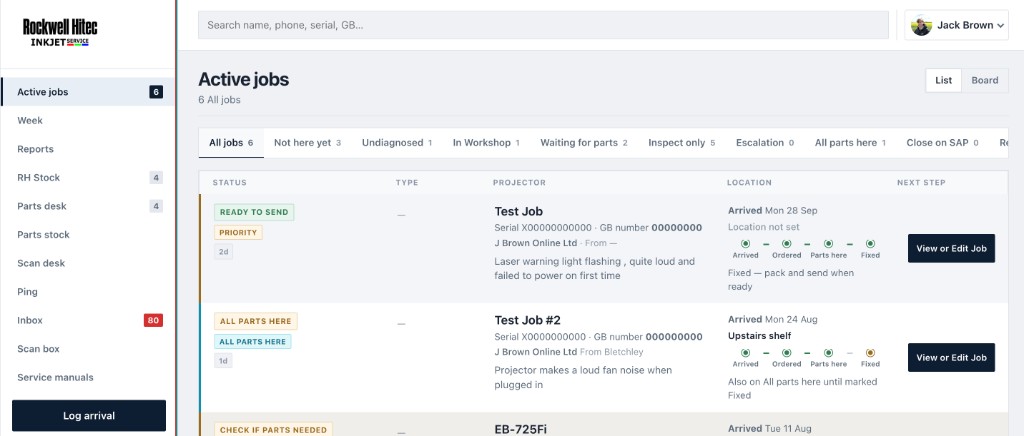Click the 2d age badge on Test Job

pos(223,252)
